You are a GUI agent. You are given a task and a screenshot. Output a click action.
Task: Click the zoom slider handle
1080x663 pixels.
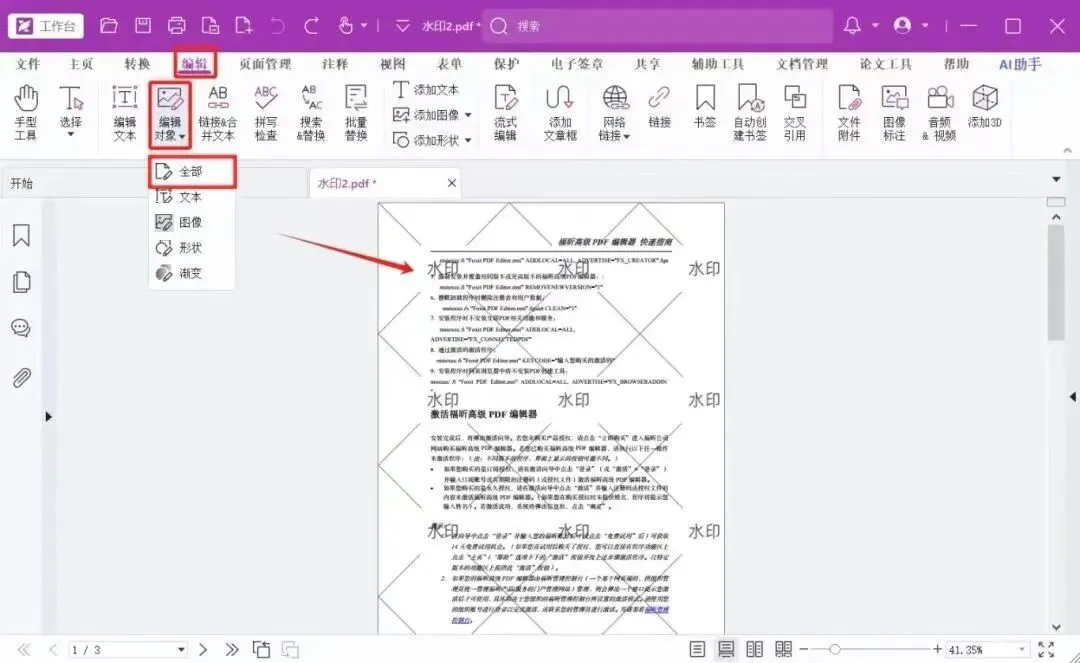(835, 649)
